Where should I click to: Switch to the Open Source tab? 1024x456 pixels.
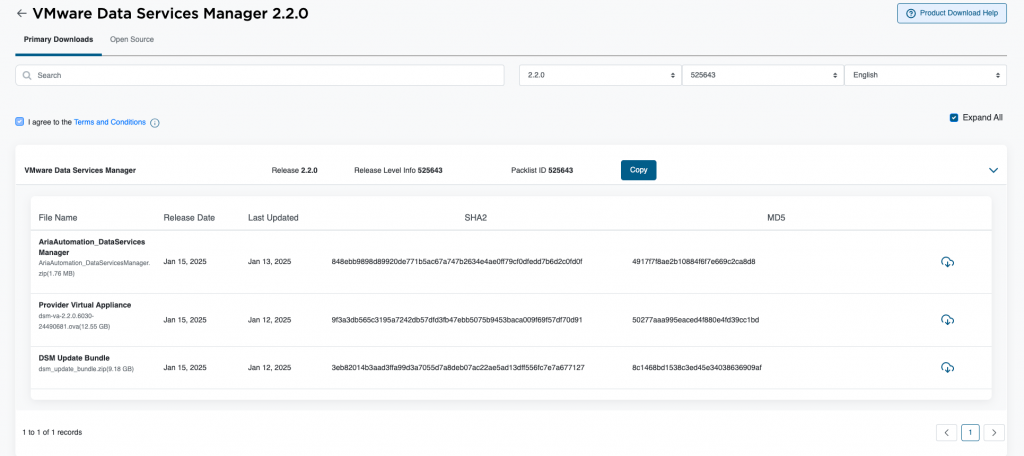tap(132, 39)
